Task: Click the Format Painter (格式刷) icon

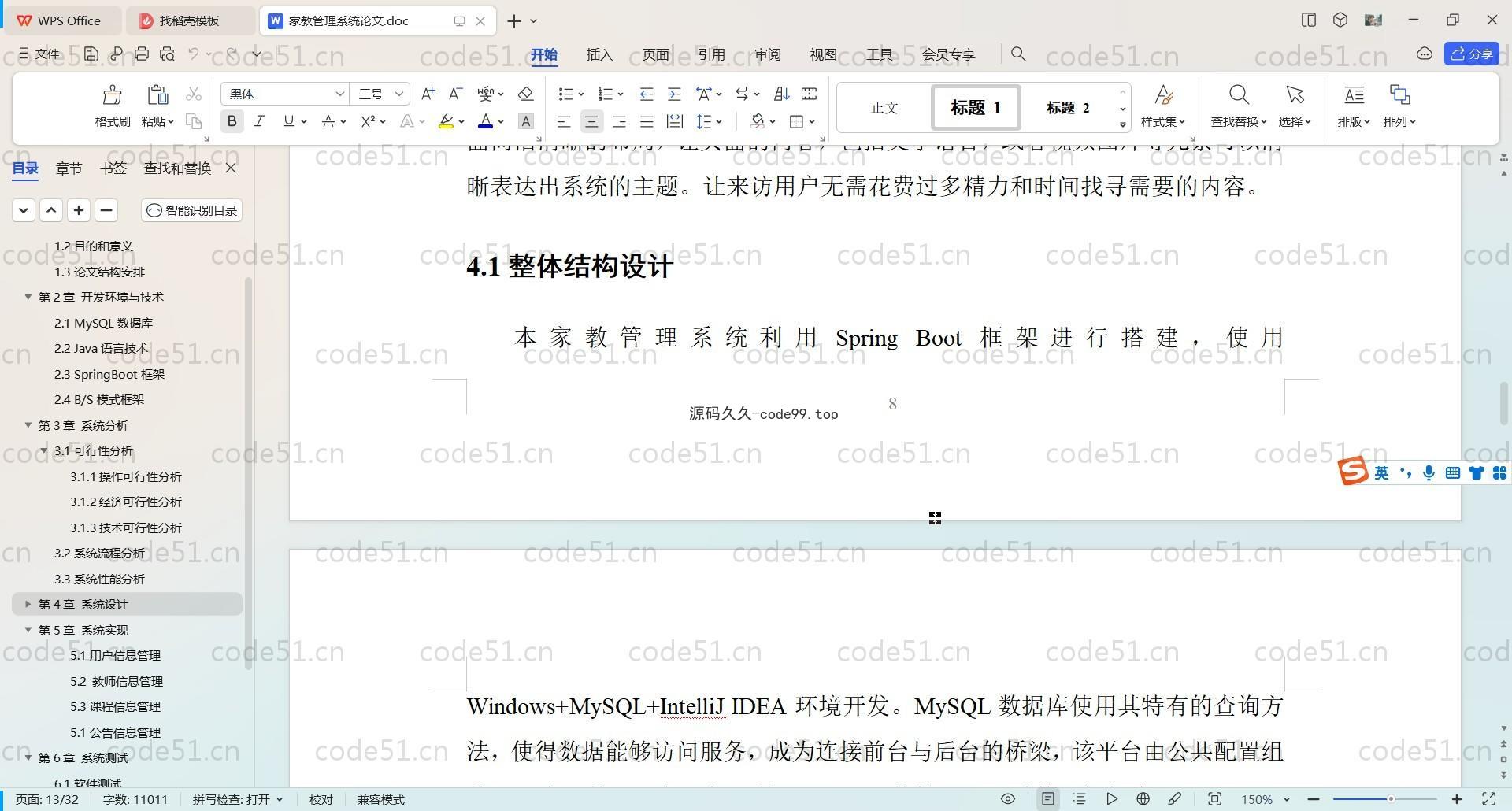Action: (x=113, y=95)
